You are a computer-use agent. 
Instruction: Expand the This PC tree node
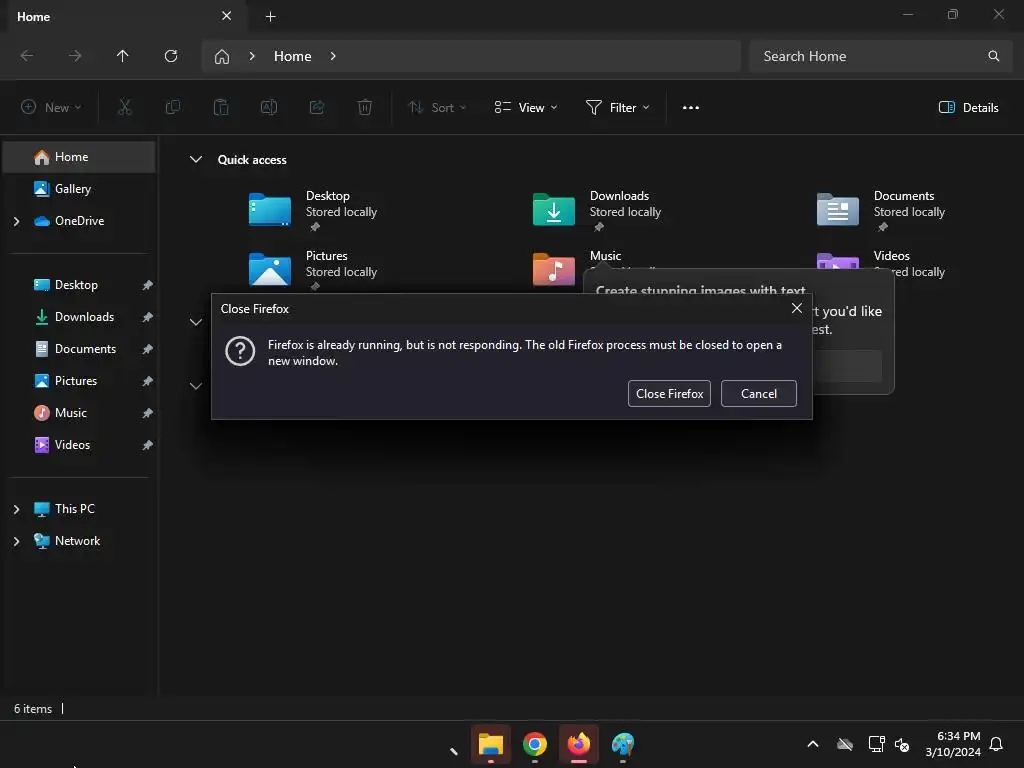click(16, 509)
